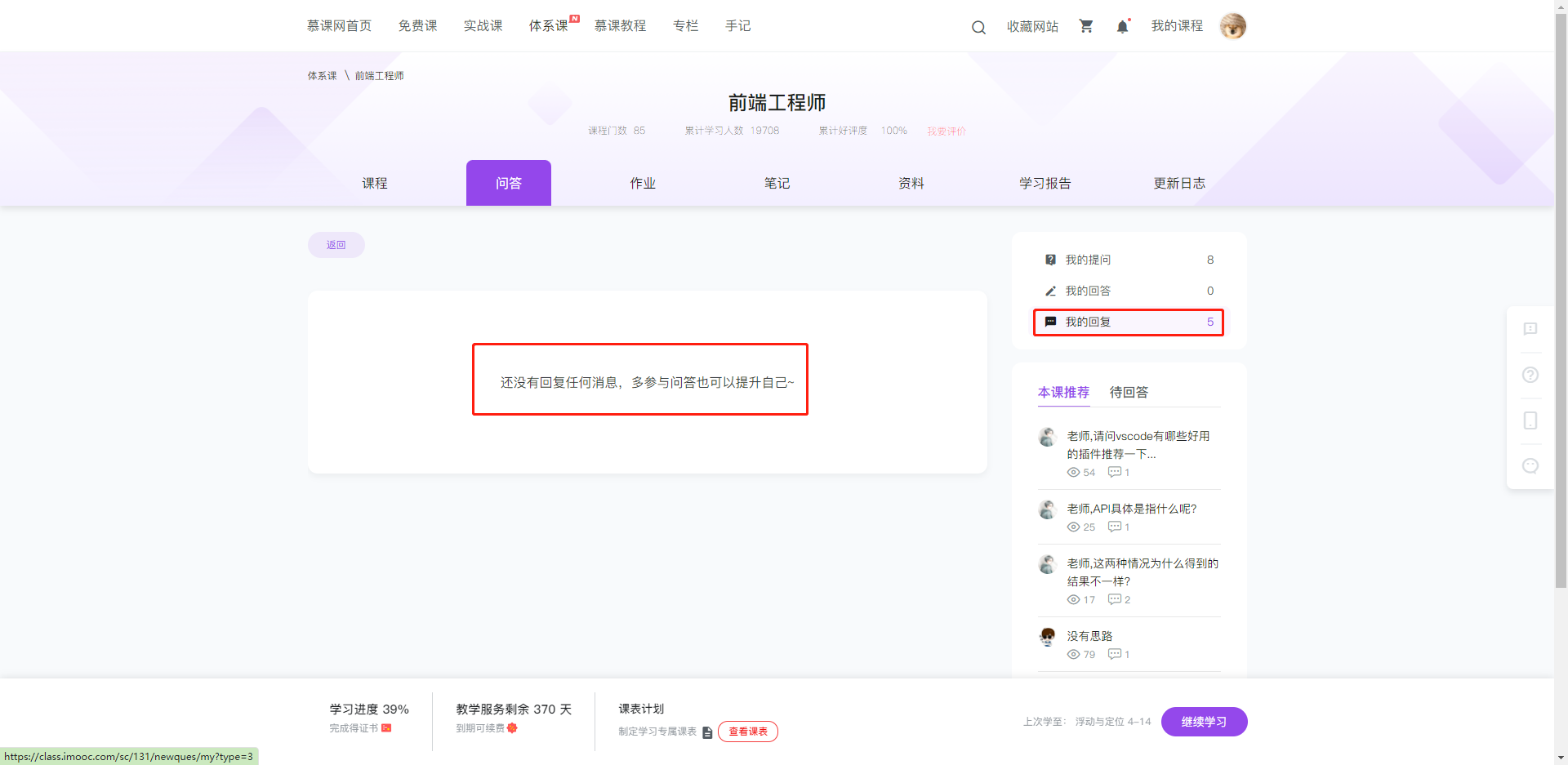This screenshot has width=1568, height=765.
Task: Open 体系课 in top nav
Action: coord(549,26)
